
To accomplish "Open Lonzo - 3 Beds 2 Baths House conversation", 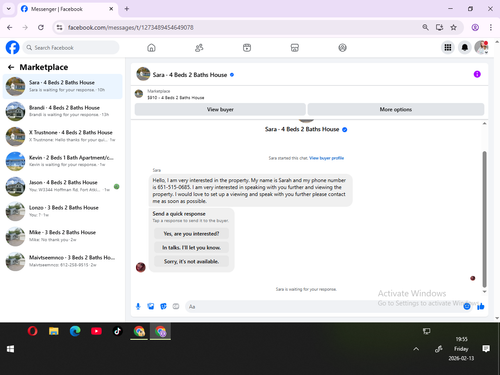I will coord(63,211).
